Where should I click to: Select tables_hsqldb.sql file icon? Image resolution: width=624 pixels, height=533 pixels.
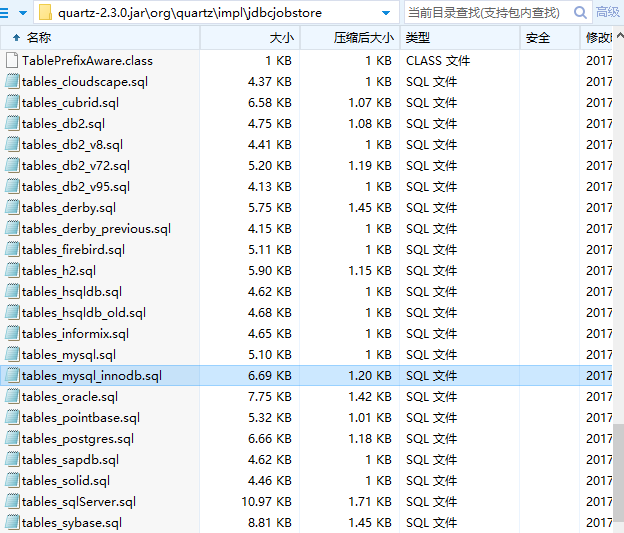point(12,292)
